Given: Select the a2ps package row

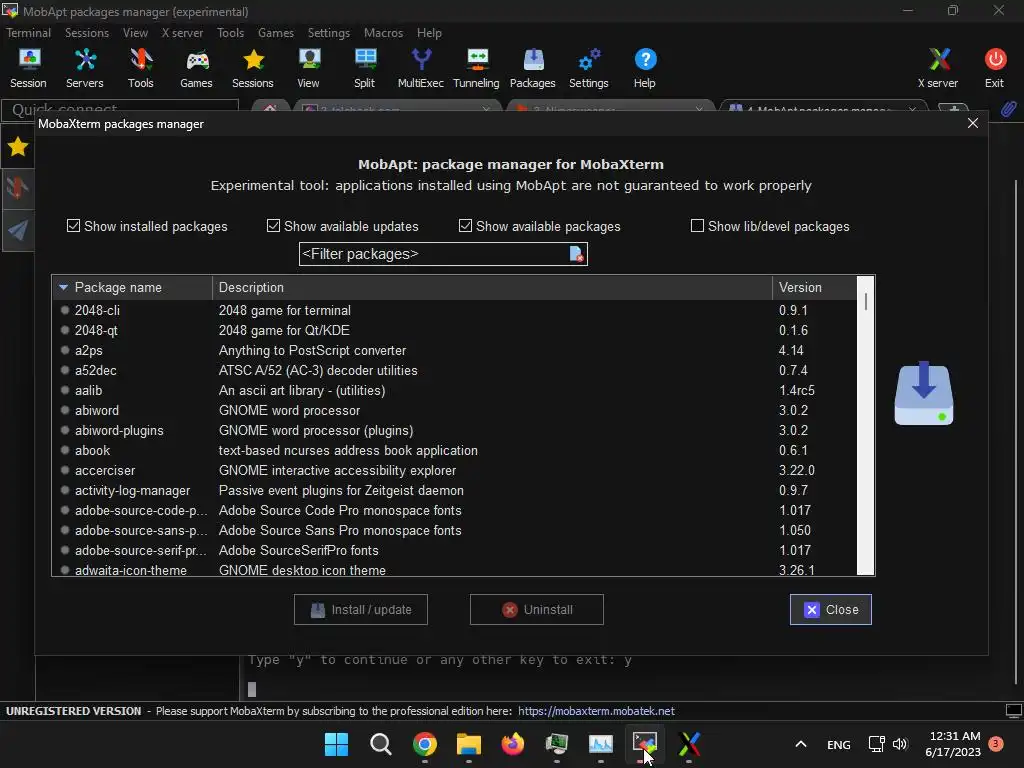Looking at the screenshot, I should 454,350.
